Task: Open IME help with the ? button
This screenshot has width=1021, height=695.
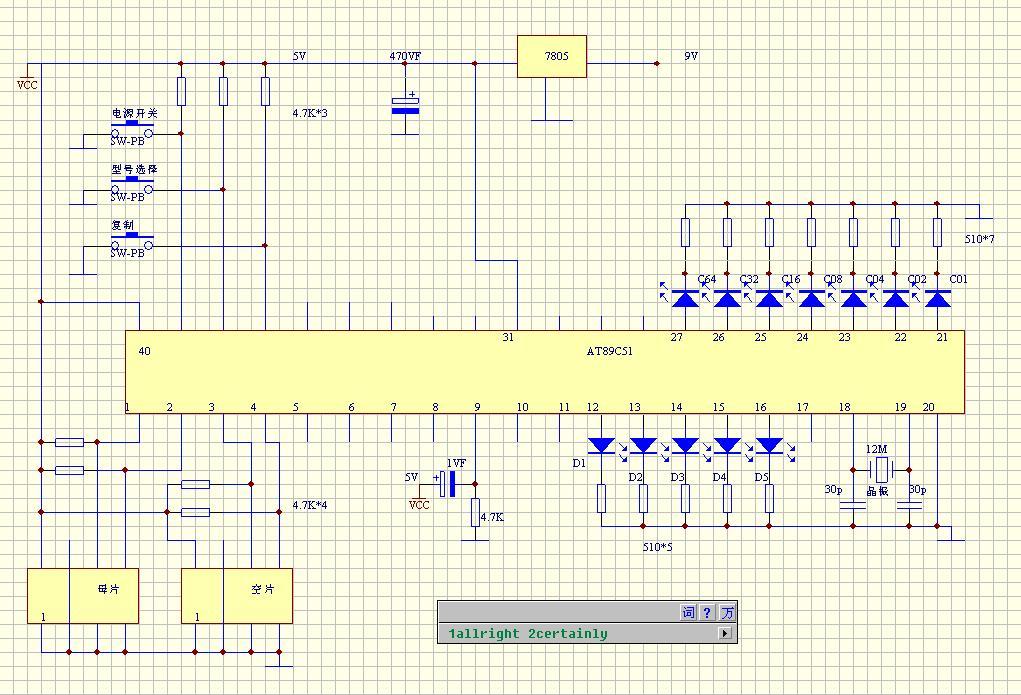Action: [707, 613]
